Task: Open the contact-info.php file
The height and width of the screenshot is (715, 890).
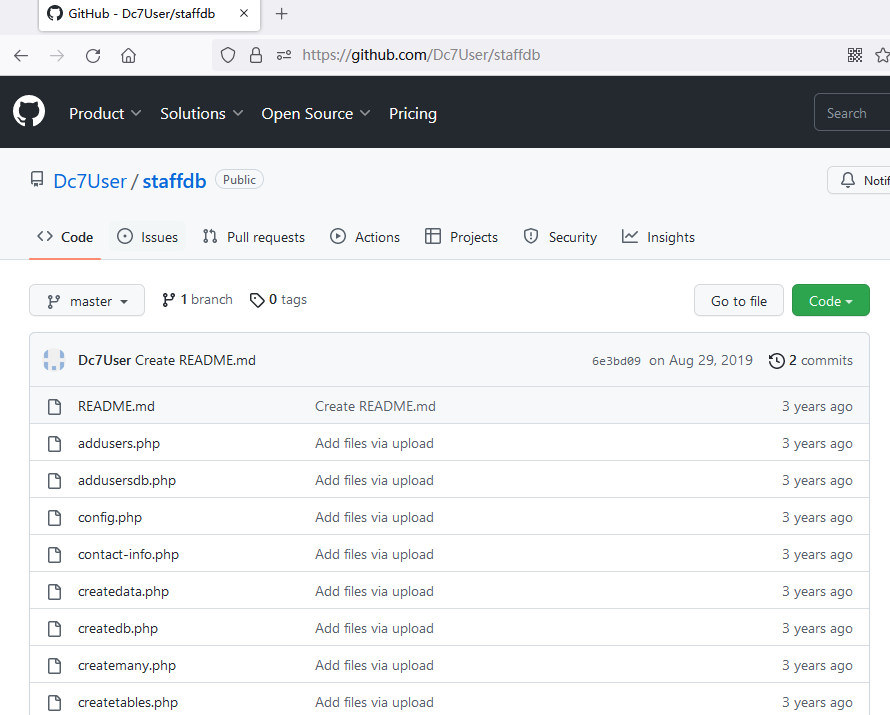Action: 128,554
